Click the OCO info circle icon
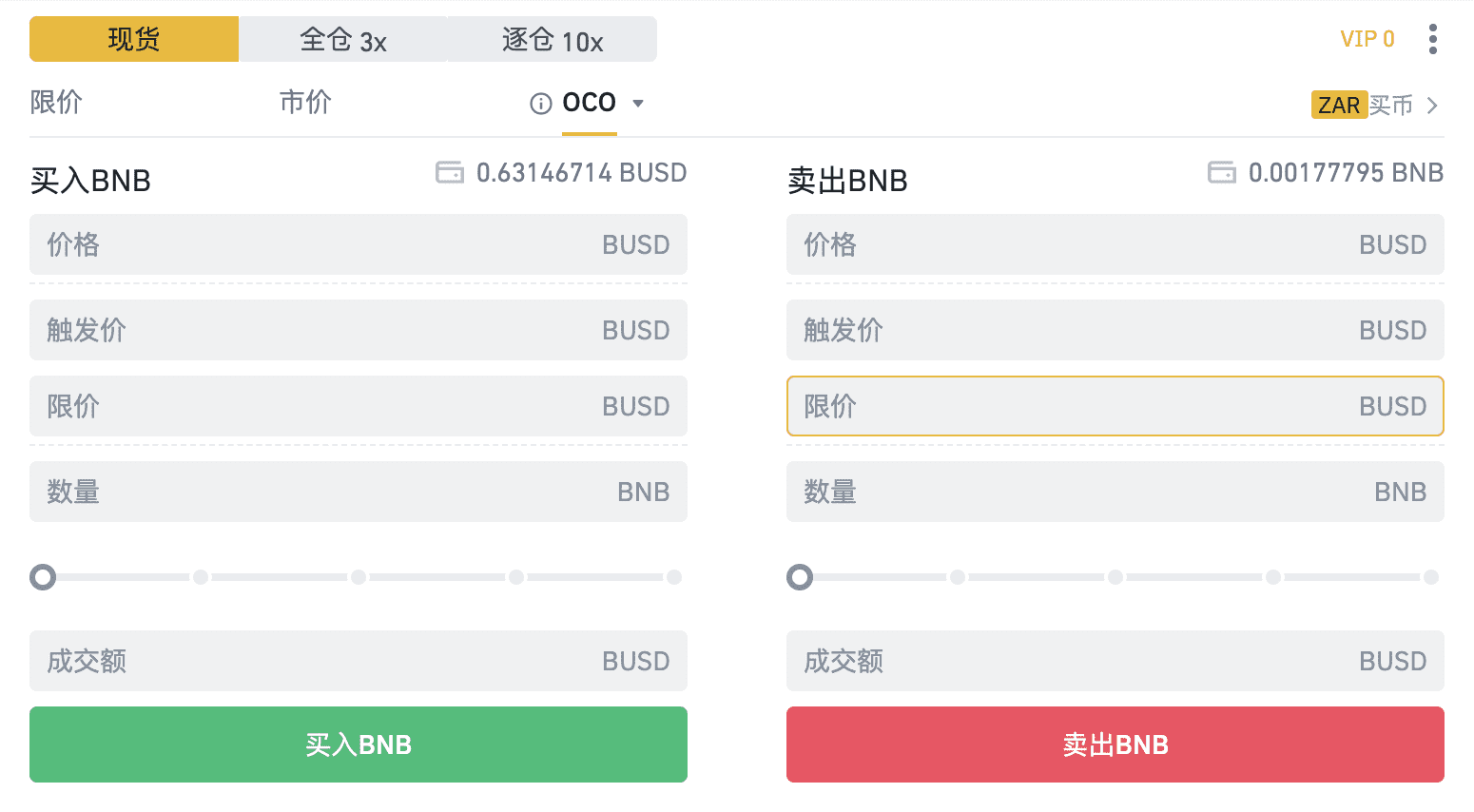Image resolution: width=1474 pixels, height=812 pixels. tap(541, 104)
